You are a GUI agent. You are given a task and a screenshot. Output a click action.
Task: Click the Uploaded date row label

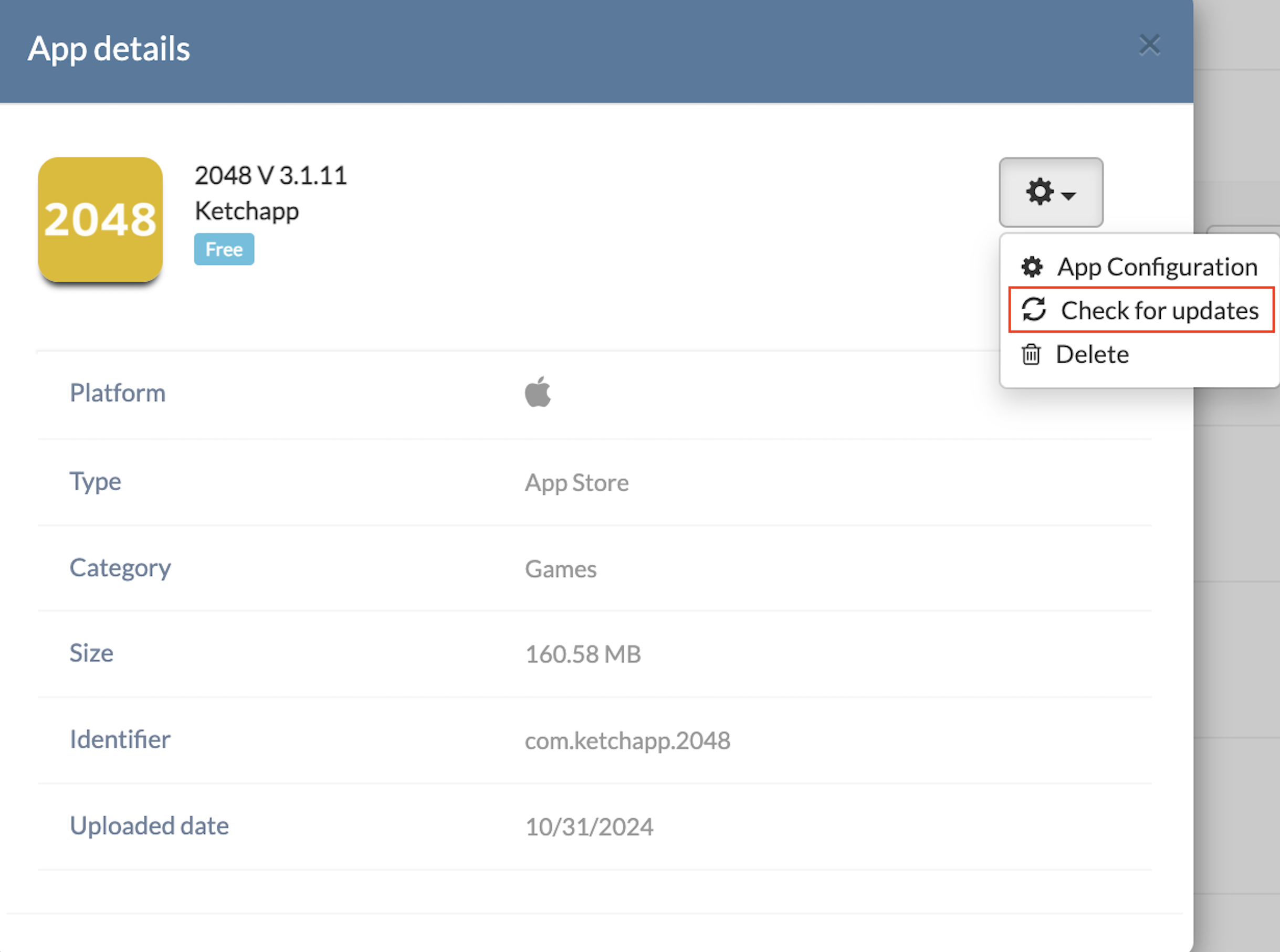(149, 826)
